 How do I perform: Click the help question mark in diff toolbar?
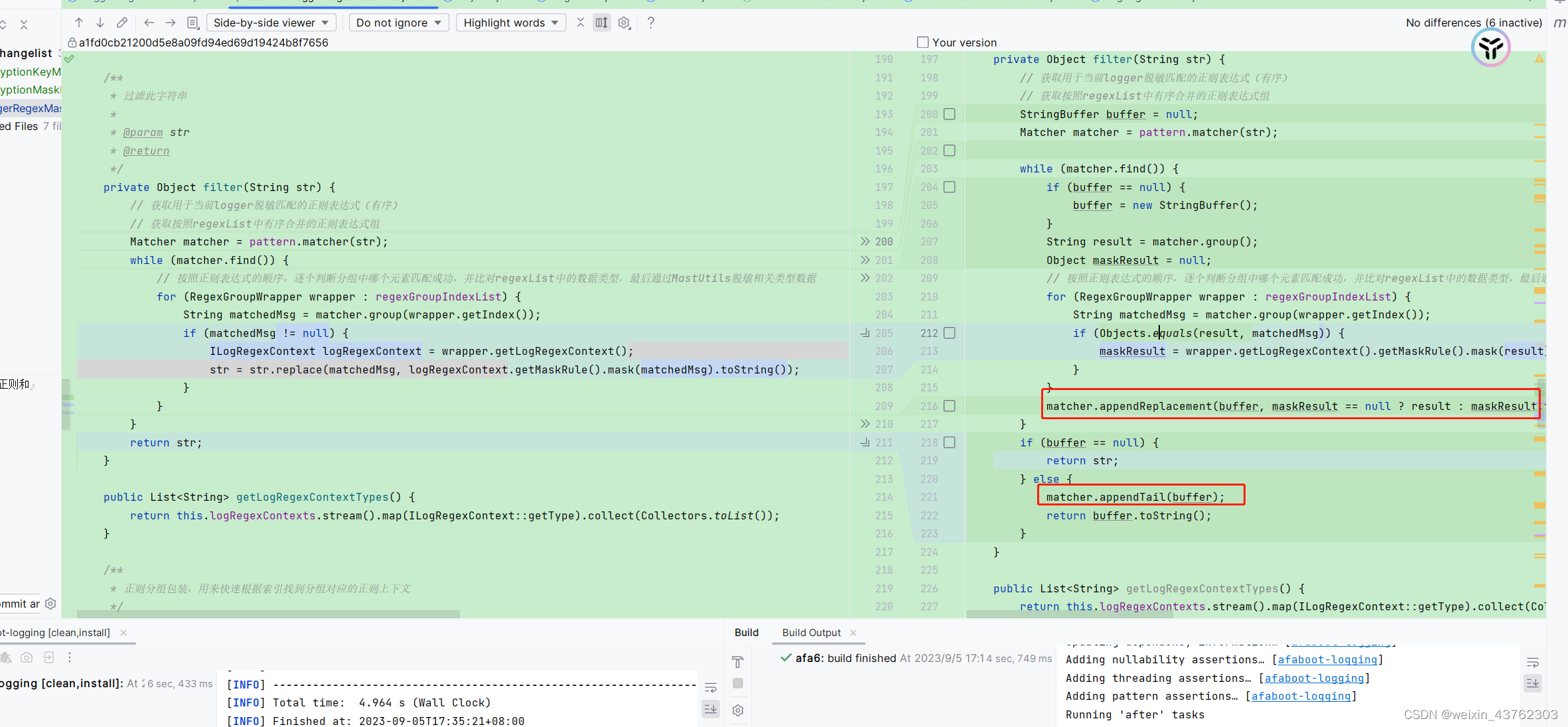pos(650,22)
